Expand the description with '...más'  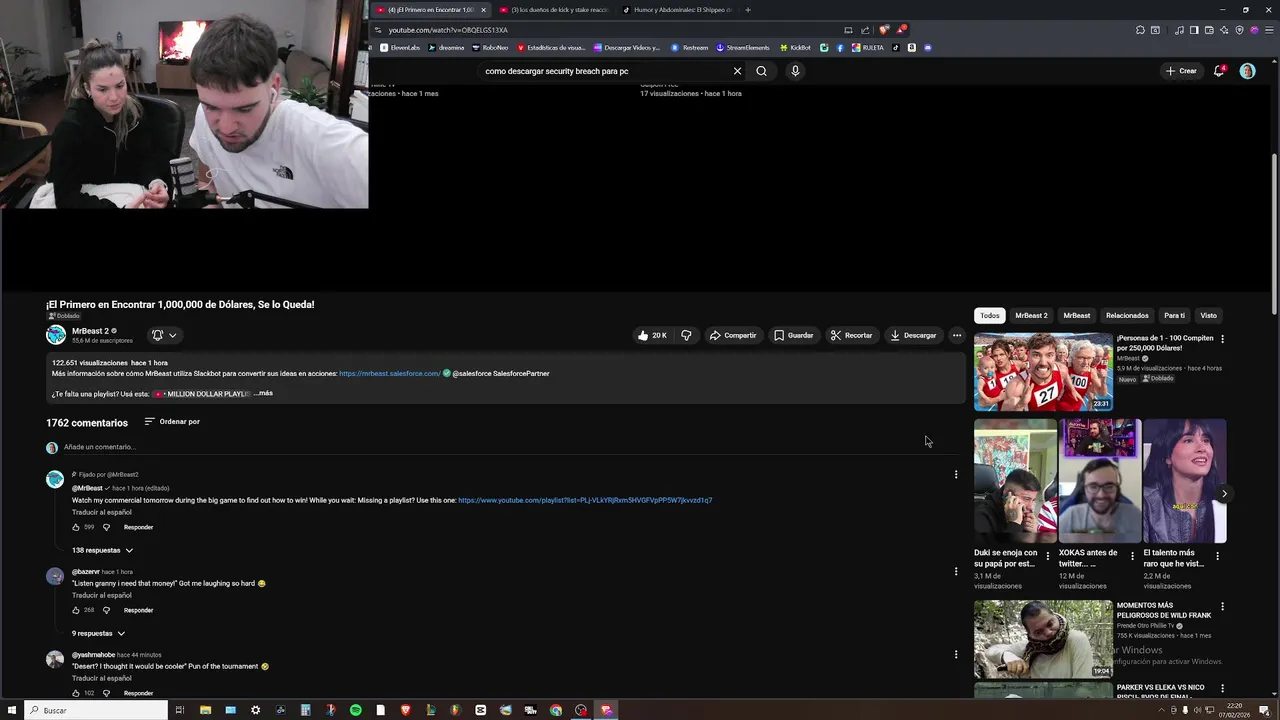pyautogui.click(x=264, y=393)
